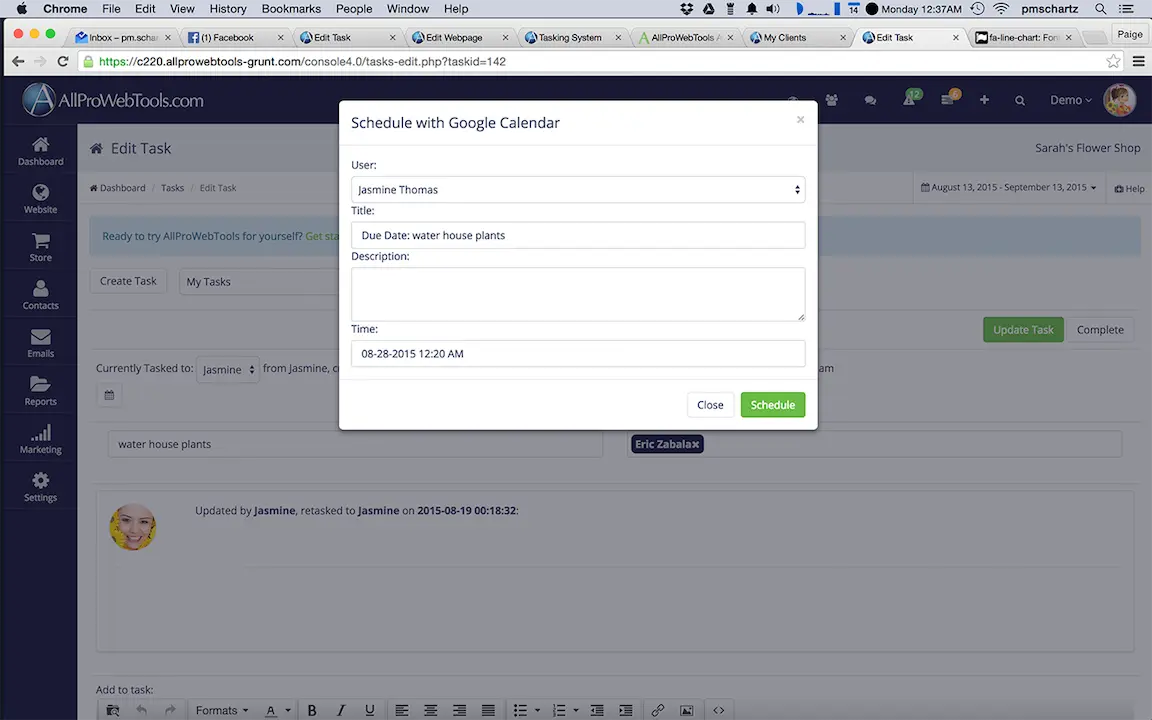The image size is (1152, 720).
Task: Click the Close button in dialog
Action: (710, 405)
